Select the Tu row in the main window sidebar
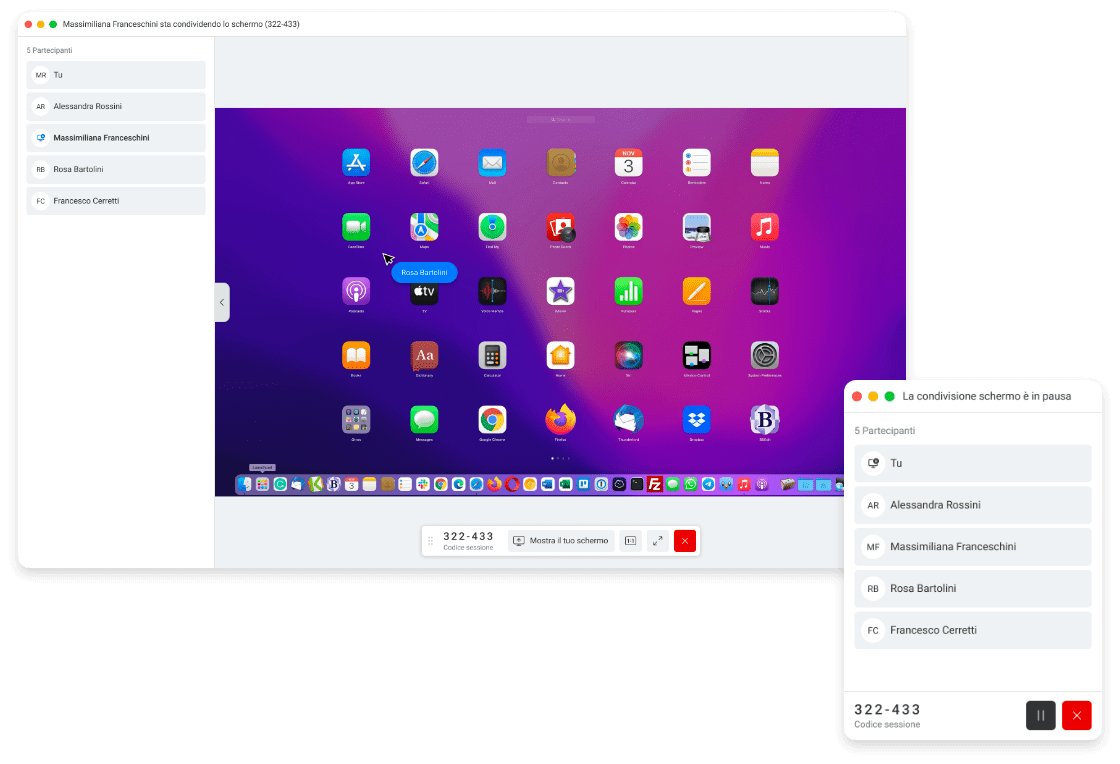Screen dimensions: 1120x764 coord(116,75)
